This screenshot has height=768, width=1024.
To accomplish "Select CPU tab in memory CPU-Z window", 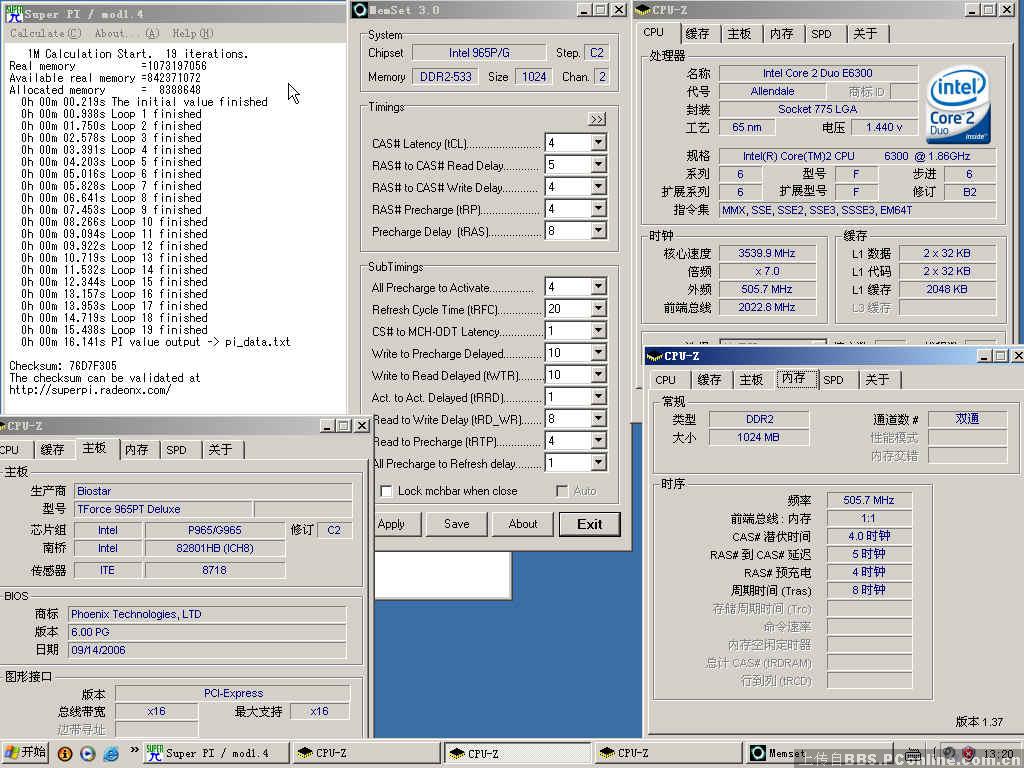I will pos(665,379).
